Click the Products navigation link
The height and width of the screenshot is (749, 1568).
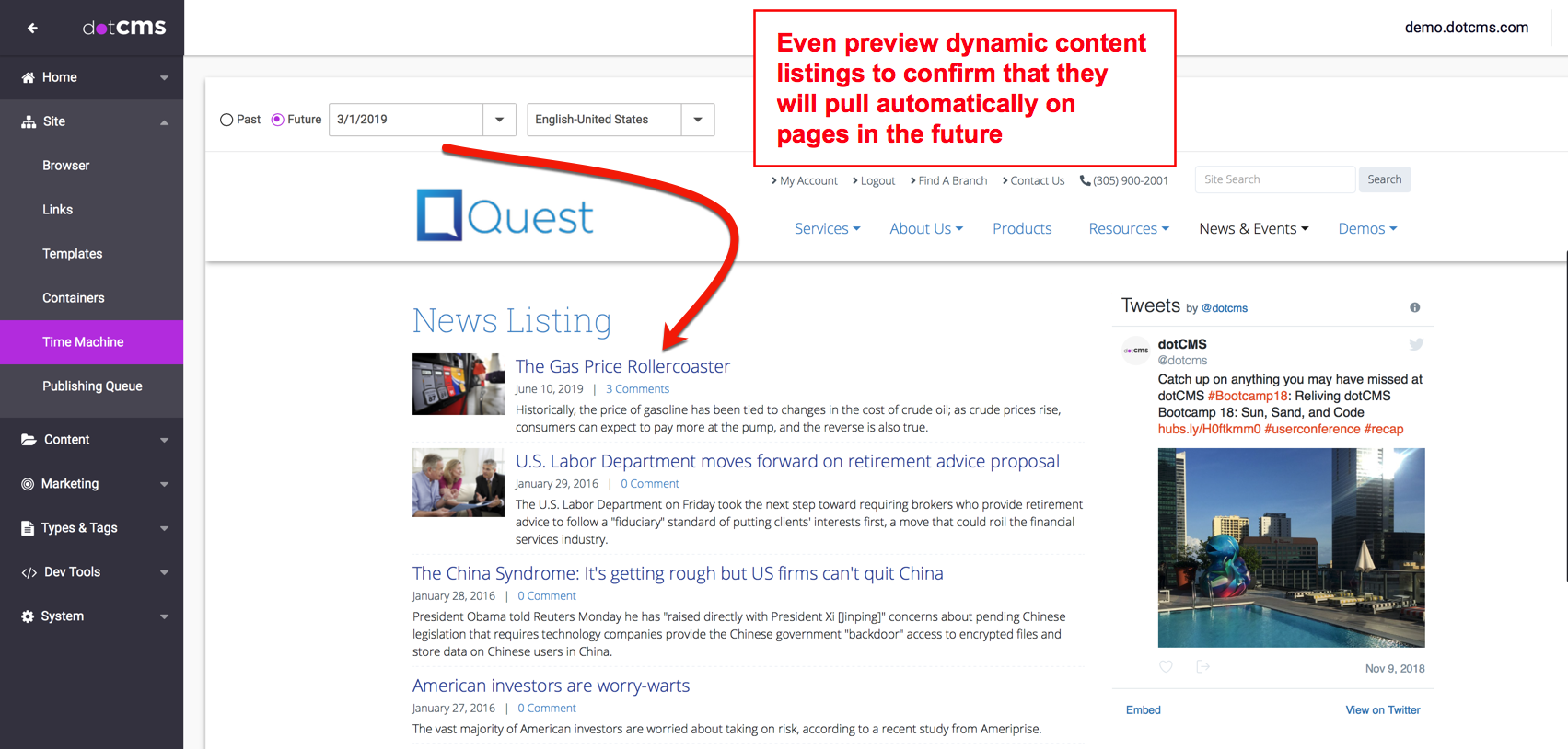click(1022, 228)
